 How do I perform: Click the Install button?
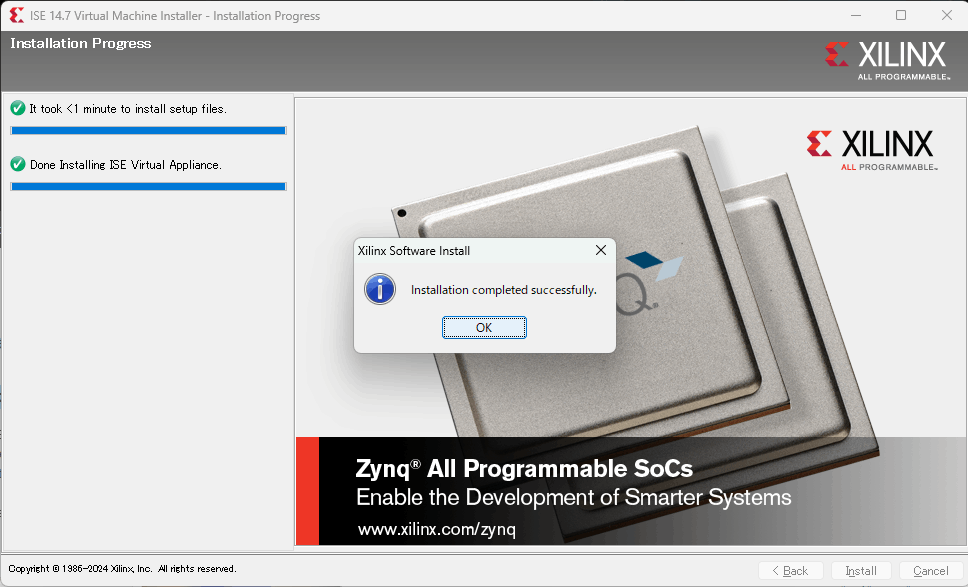(x=861, y=571)
